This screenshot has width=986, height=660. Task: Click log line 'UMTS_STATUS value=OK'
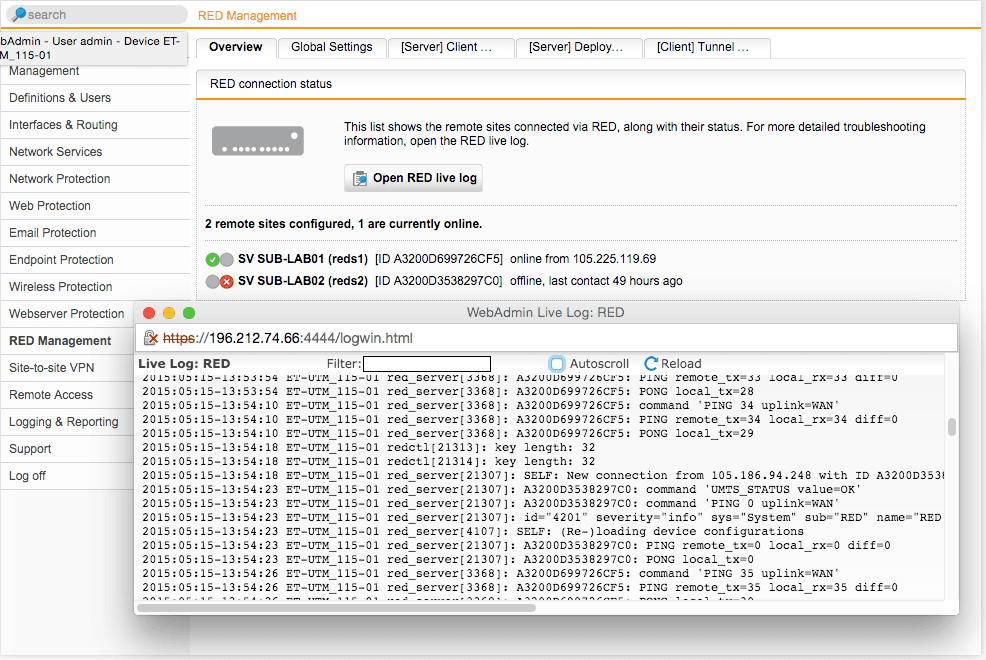[x=501, y=490]
